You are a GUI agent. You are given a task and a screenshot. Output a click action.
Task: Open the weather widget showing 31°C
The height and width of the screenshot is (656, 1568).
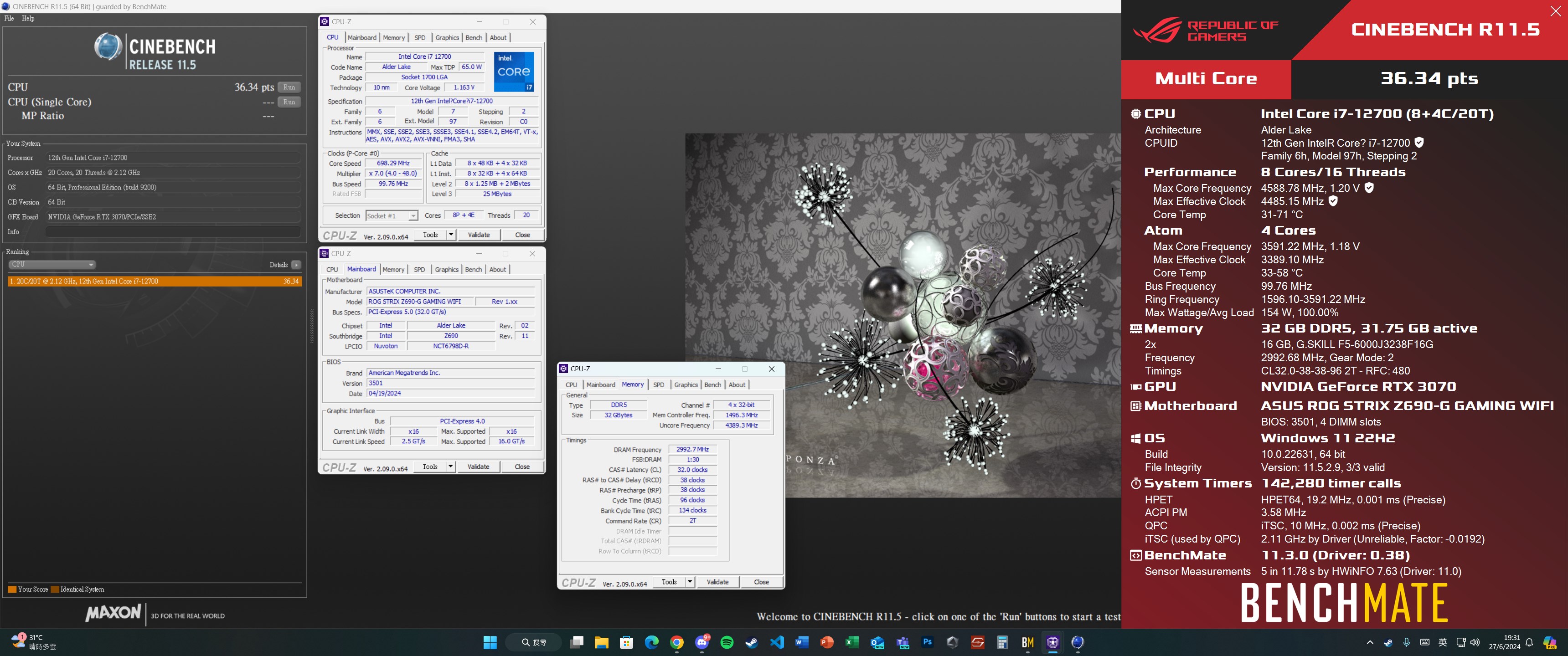[x=34, y=642]
